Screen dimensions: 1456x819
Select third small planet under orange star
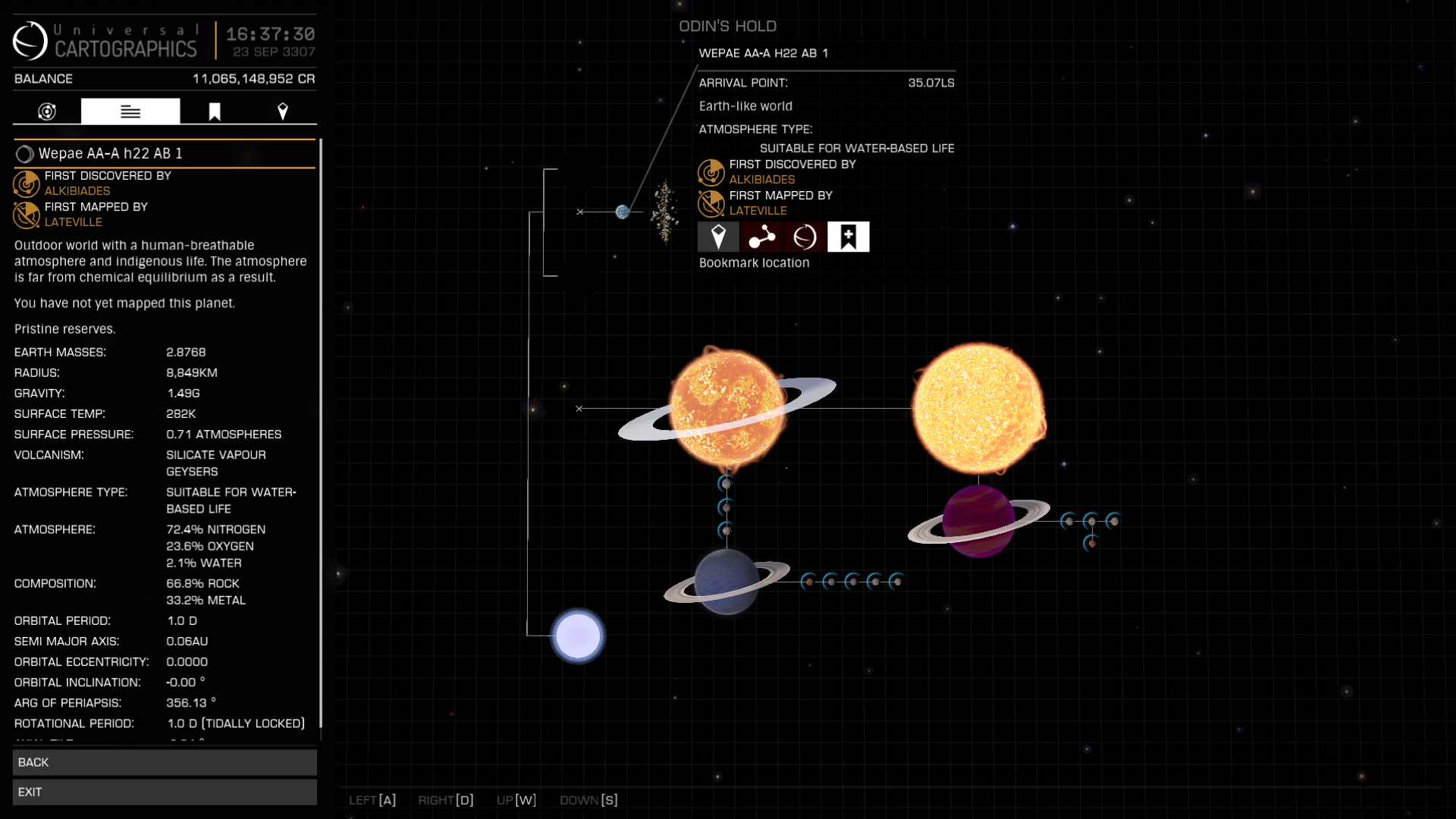726,530
